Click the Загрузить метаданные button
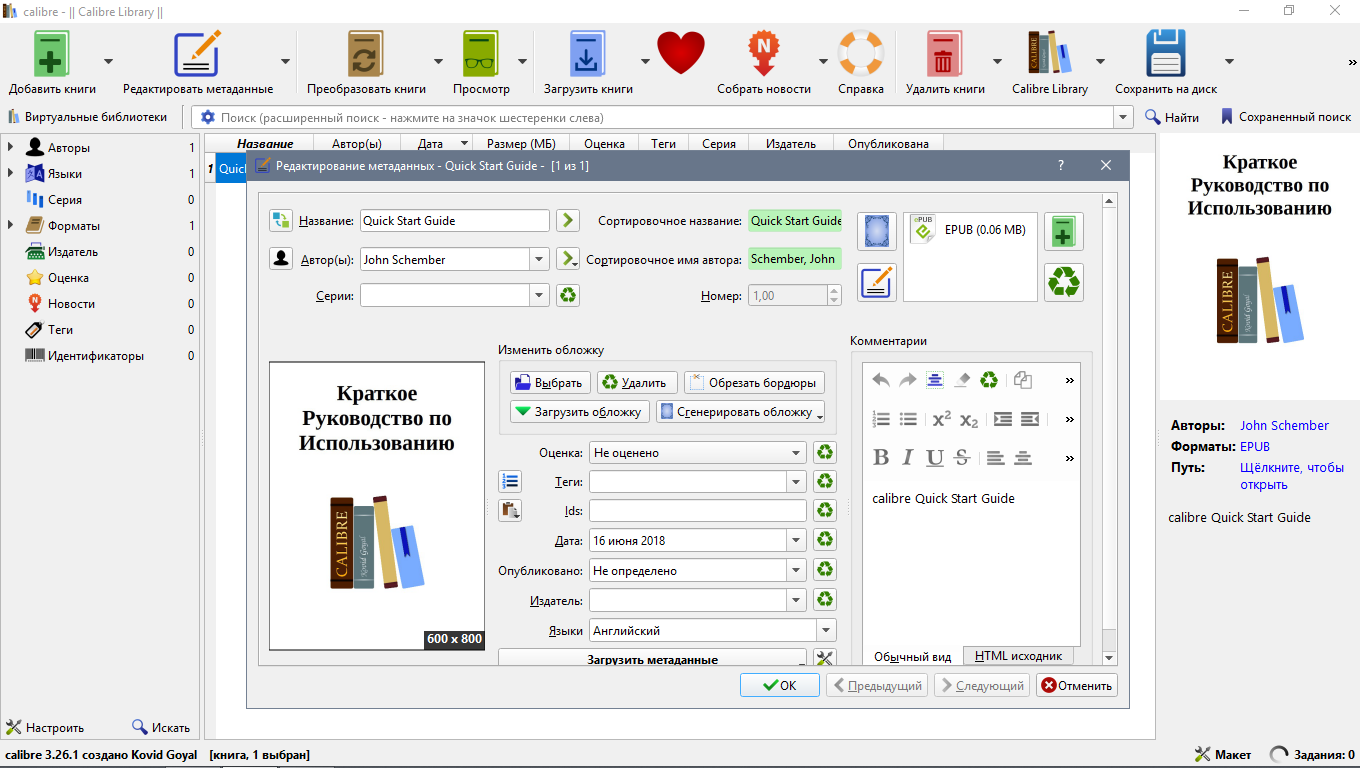 coord(652,658)
